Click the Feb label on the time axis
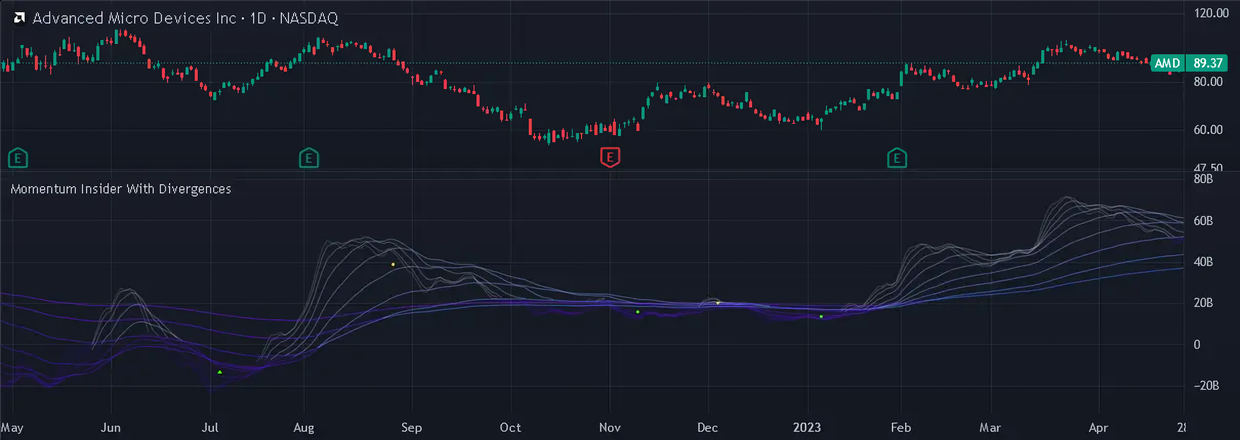This screenshot has width=1240, height=440. click(902, 426)
